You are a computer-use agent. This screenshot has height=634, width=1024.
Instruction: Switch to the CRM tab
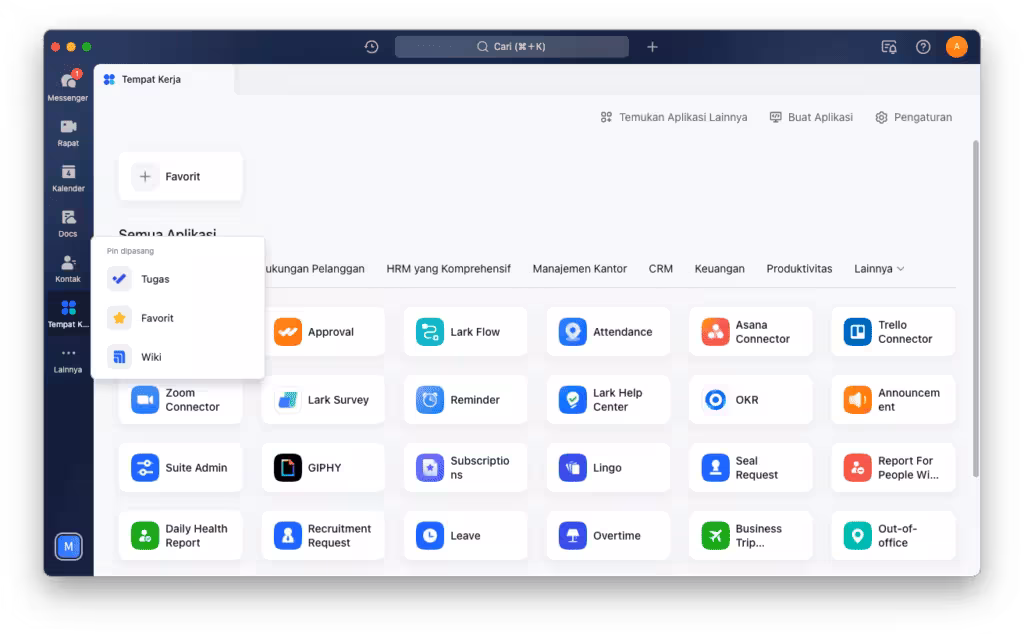660,269
